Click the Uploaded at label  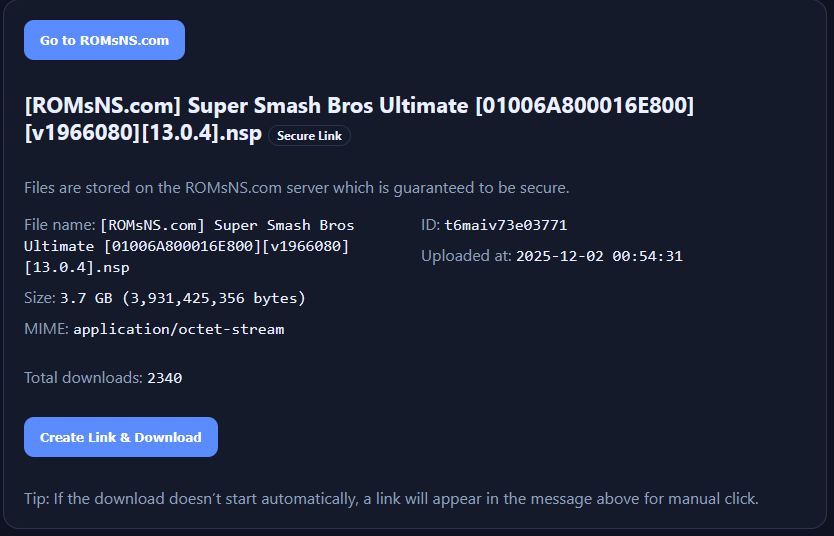[x=466, y=256]
